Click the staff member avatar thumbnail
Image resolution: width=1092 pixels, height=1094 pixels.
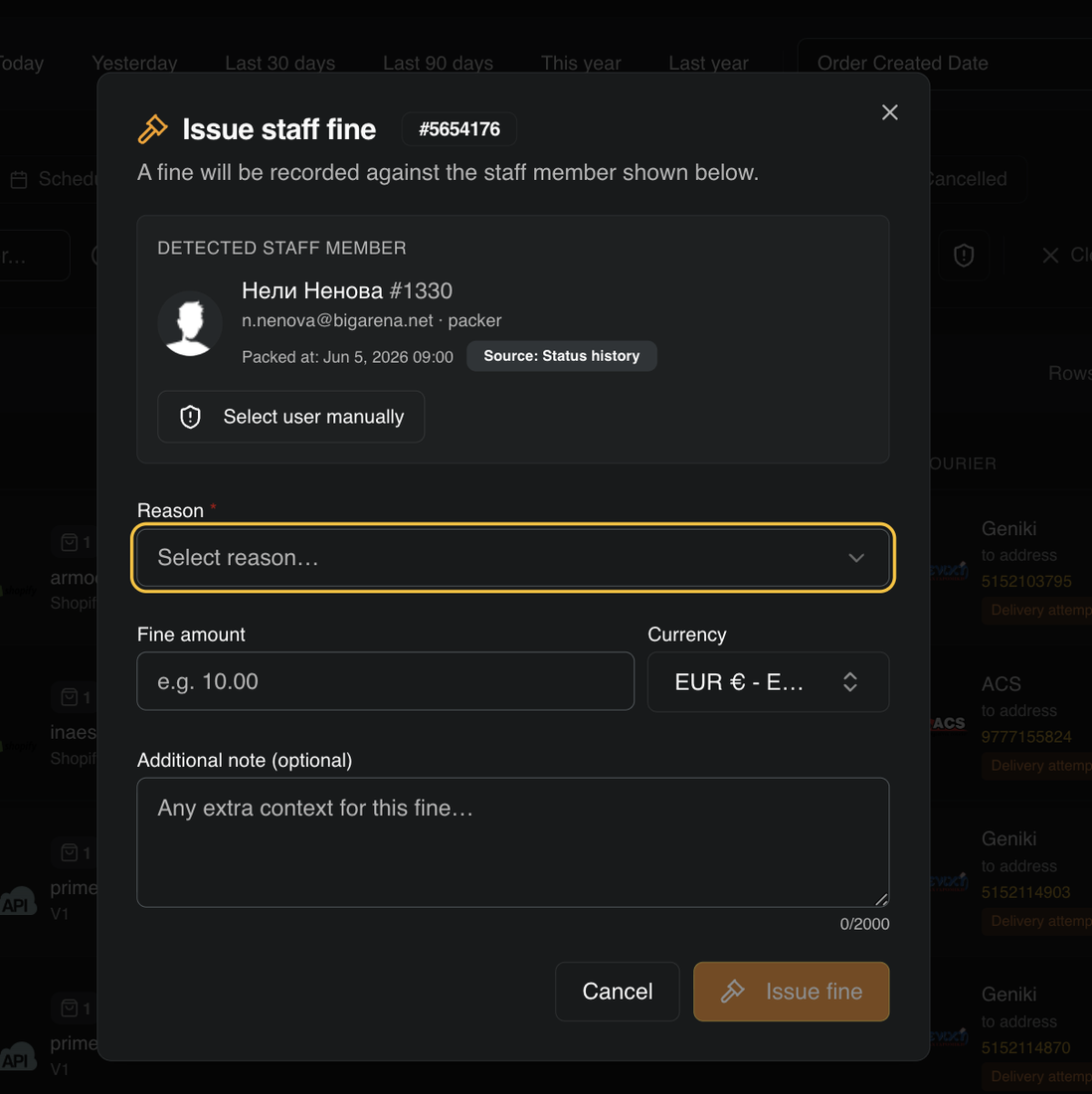pos(190,324)
